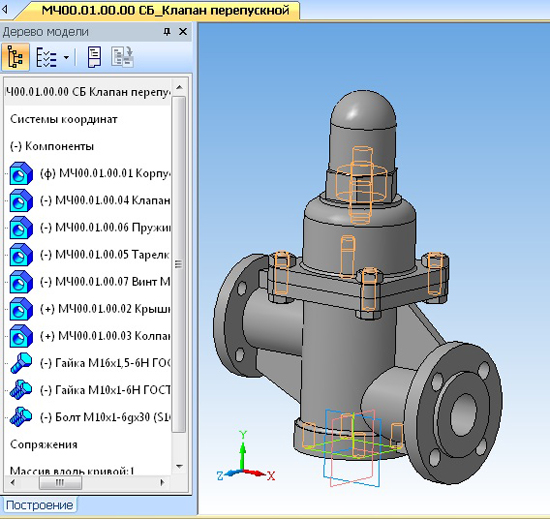Select the Сопряжения tree node
The width and height of the screenshot is (550, 519).
[43, 445]
